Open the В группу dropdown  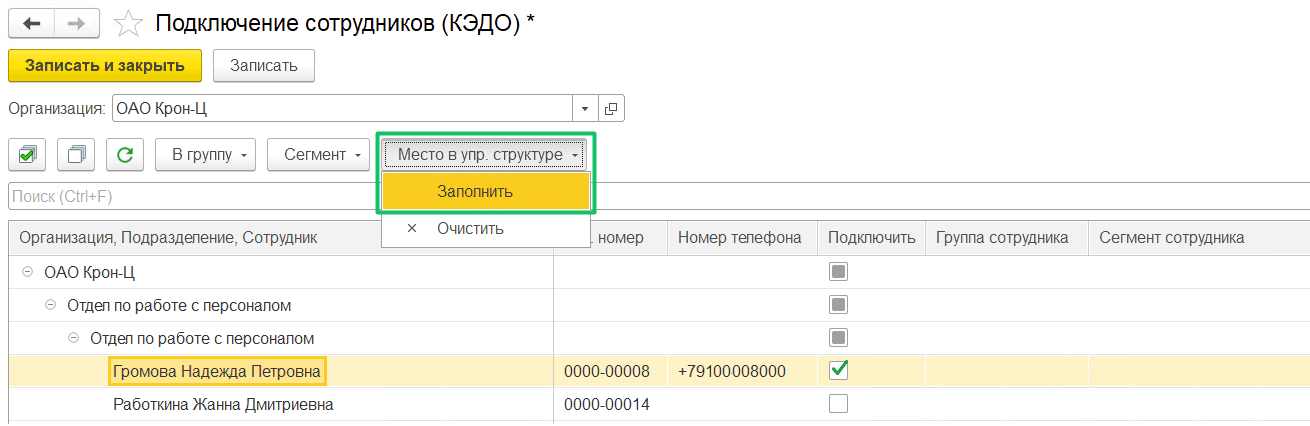pyautogui.click(x=206, y=155)
